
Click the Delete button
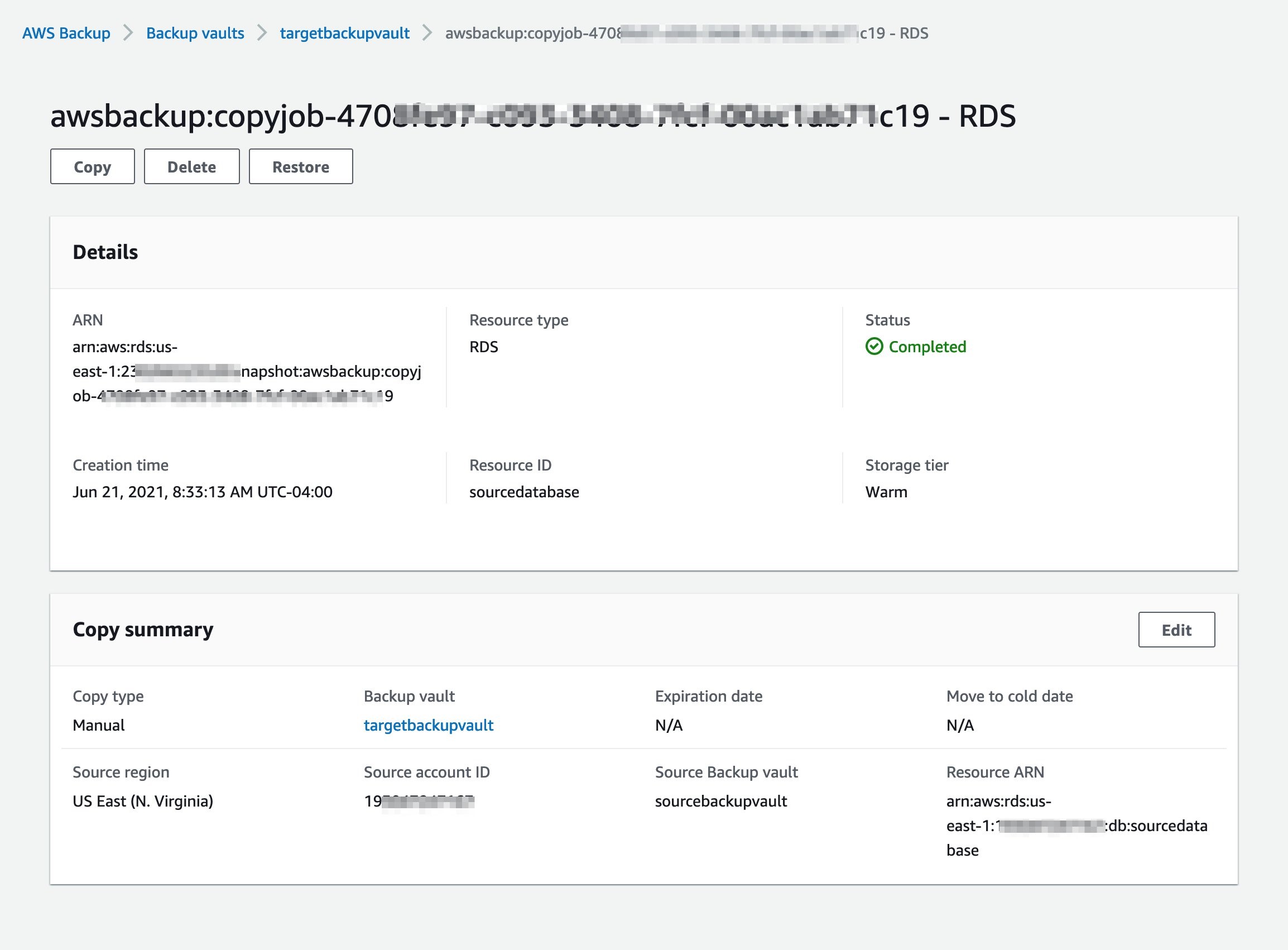pyautogui.click(x=191, y=167)
